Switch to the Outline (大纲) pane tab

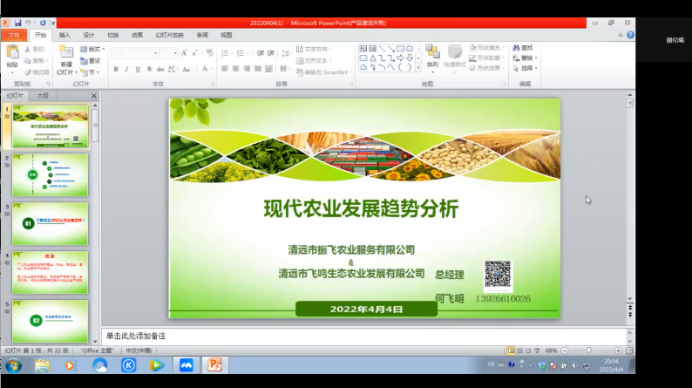42,95
